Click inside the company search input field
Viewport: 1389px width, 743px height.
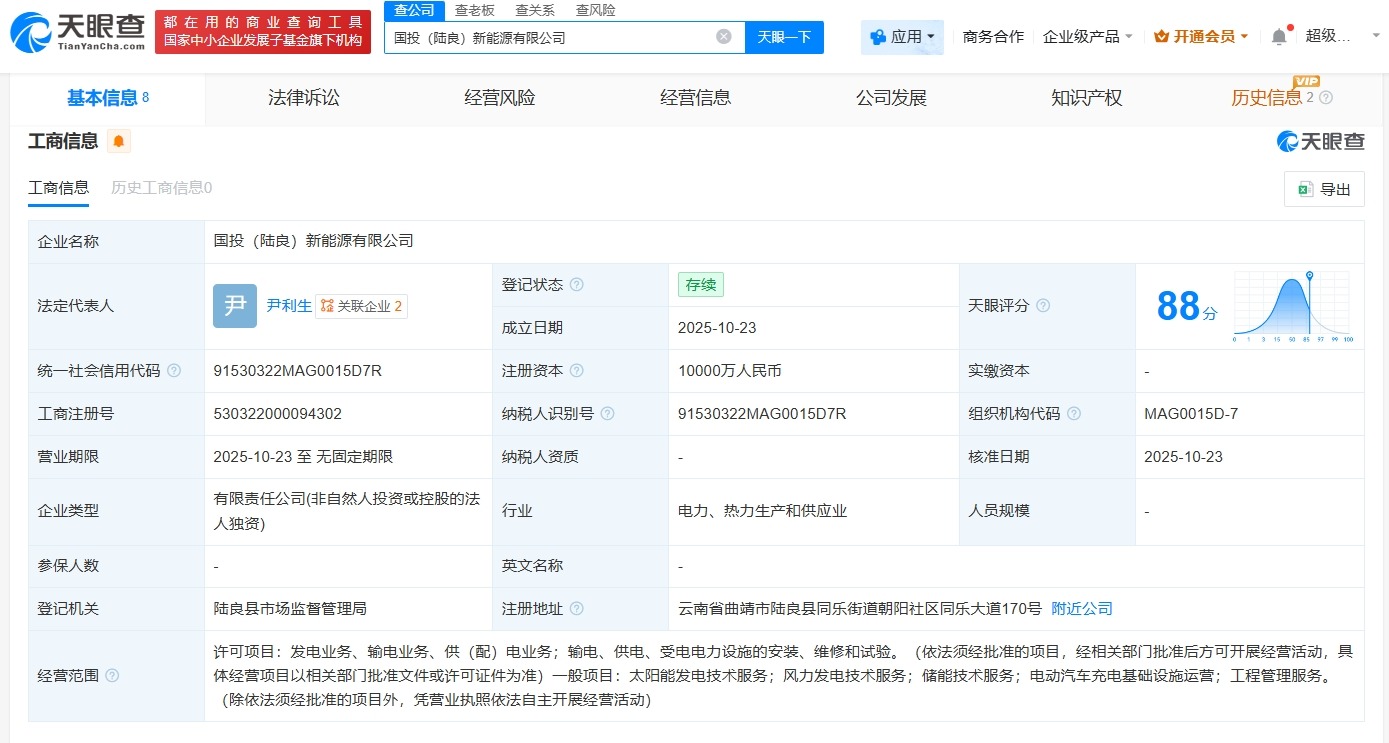[550, 37]
